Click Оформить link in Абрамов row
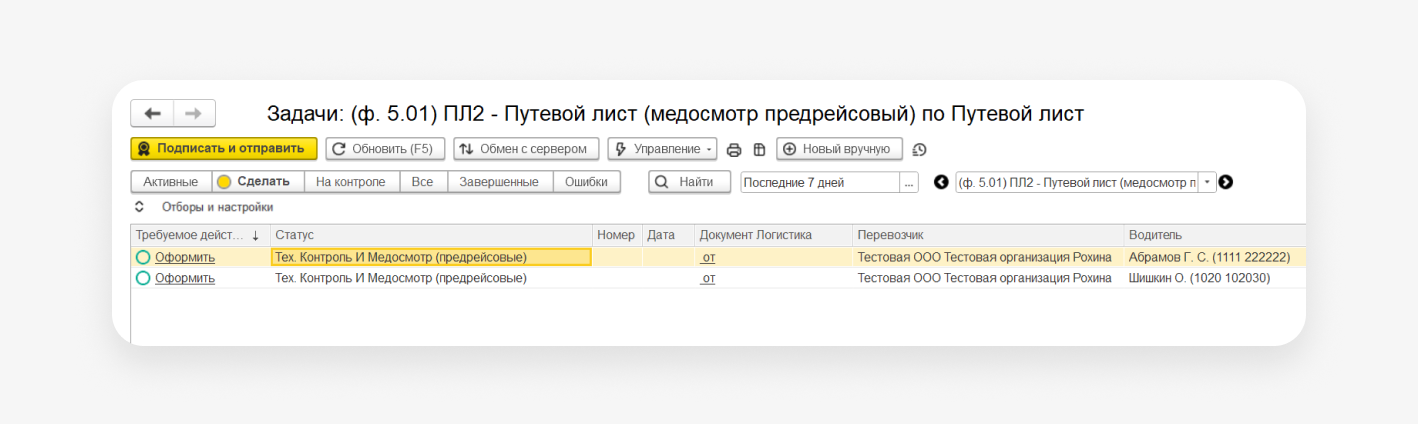Image resolution: width=1418 pixels, height=424 pixels. (x=185, y=257)
